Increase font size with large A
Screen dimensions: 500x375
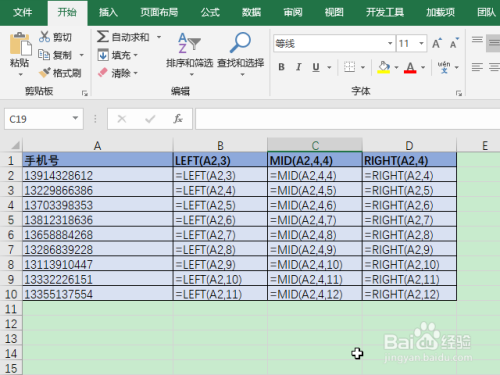point(437,43)
